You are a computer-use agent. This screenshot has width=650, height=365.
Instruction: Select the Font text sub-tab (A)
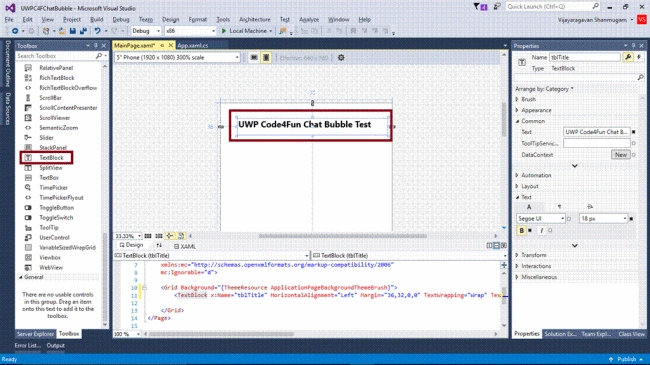pos(529,207)
